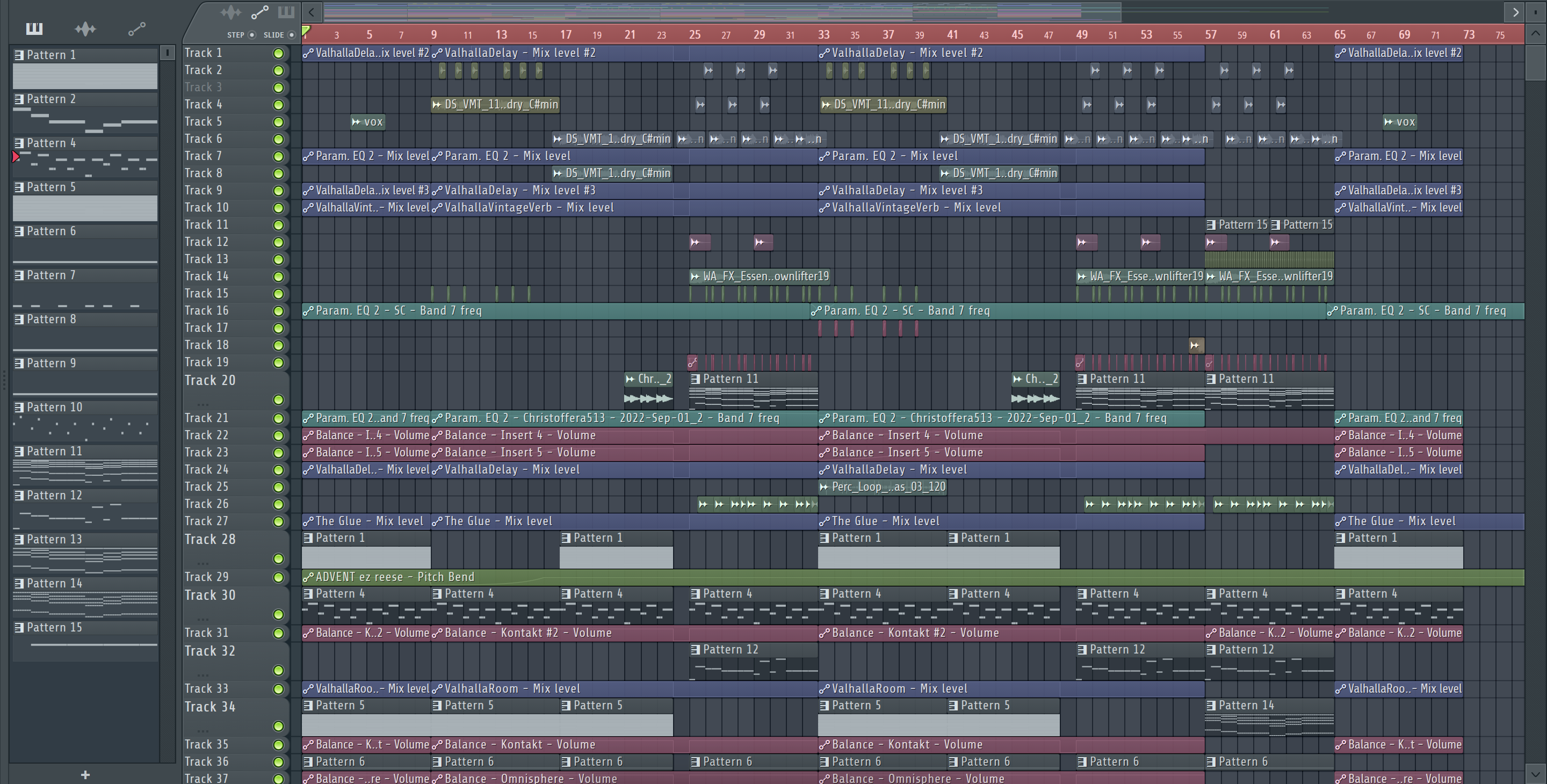Click the audio icon on Perc_Loop clip on Track 25
The height and width of the screenshot is (784, 1547).
pyautogui.click(x=825, y=487)
